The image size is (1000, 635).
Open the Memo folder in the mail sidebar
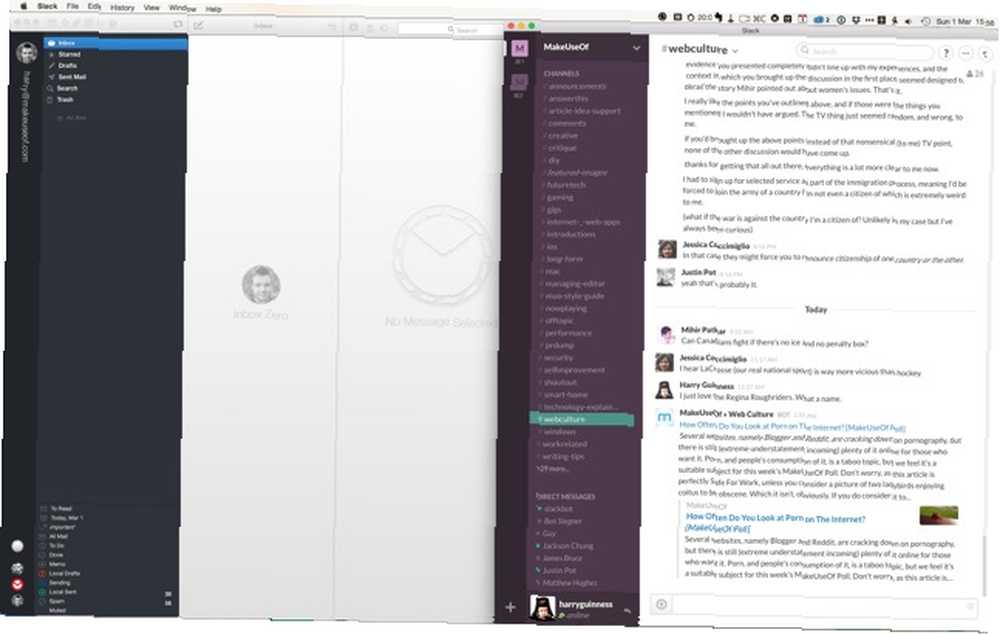[57, 564]
